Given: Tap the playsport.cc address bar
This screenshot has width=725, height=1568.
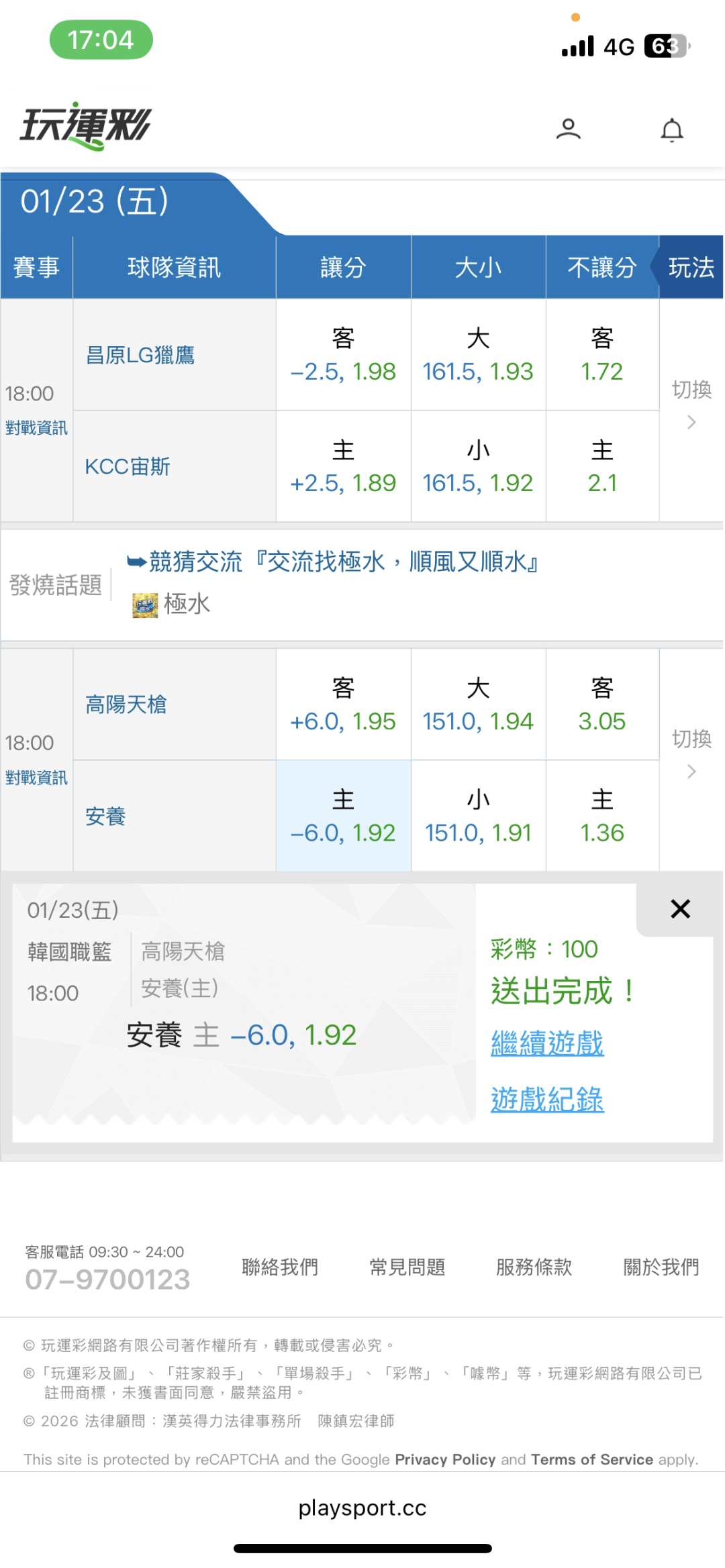Looking at the screenshot, I should 362,1508.
